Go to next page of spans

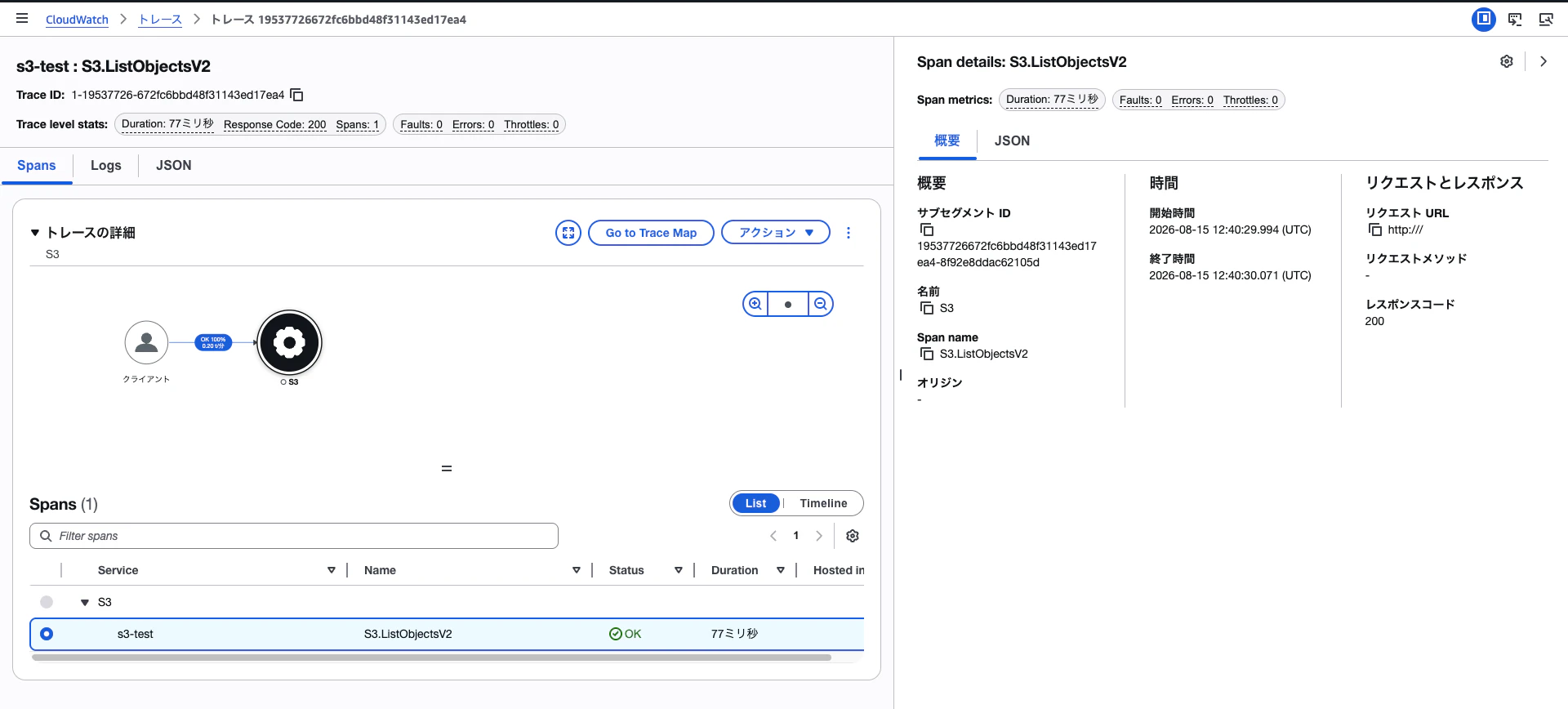tap(819, 536)
